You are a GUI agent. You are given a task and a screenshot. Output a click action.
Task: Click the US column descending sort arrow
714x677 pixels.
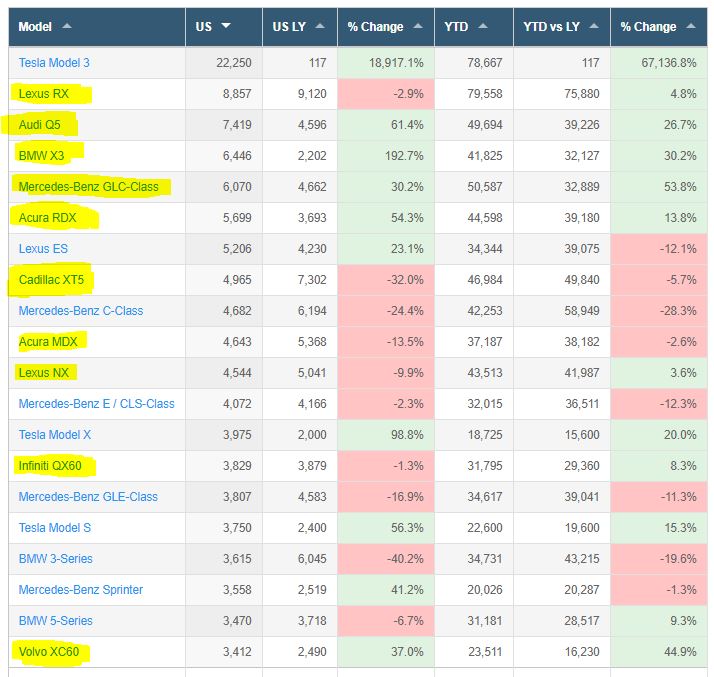226,26
